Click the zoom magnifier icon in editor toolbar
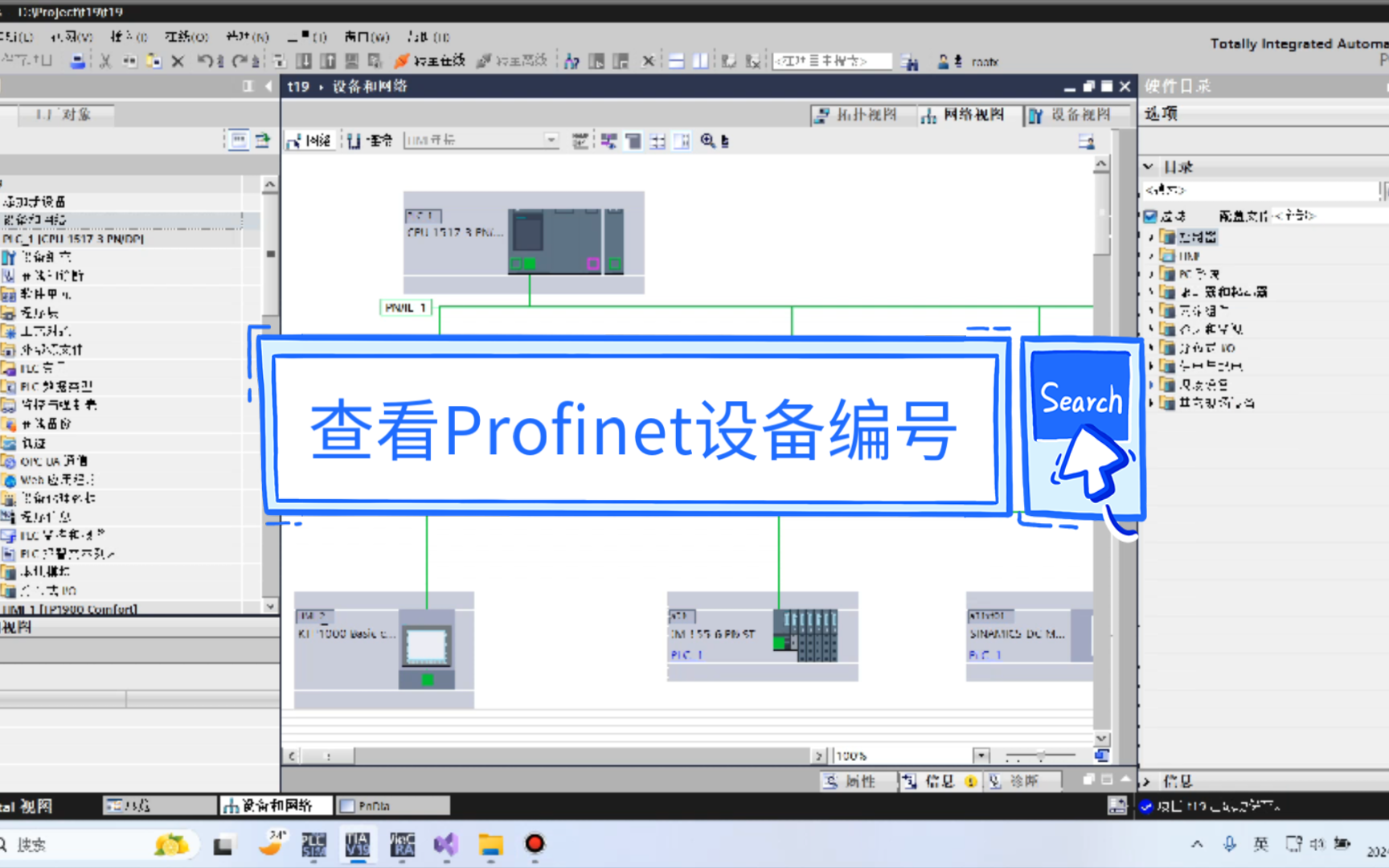This screenshot has height=868, width=1389. (708, 141)
